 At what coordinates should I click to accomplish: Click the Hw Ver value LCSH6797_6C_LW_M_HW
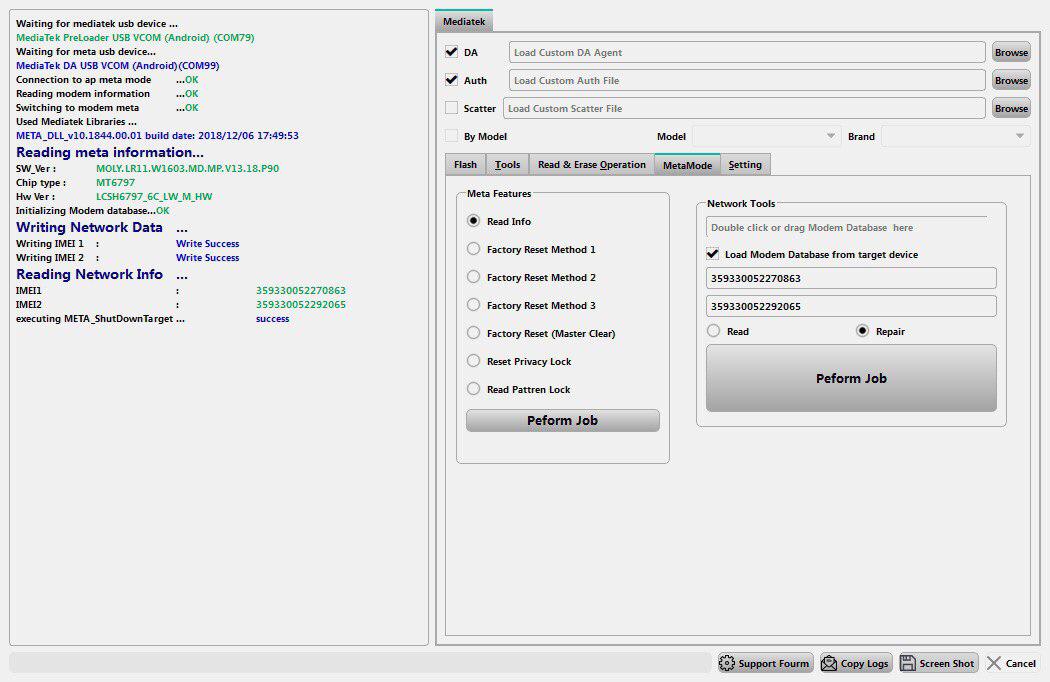click(154, 196)
